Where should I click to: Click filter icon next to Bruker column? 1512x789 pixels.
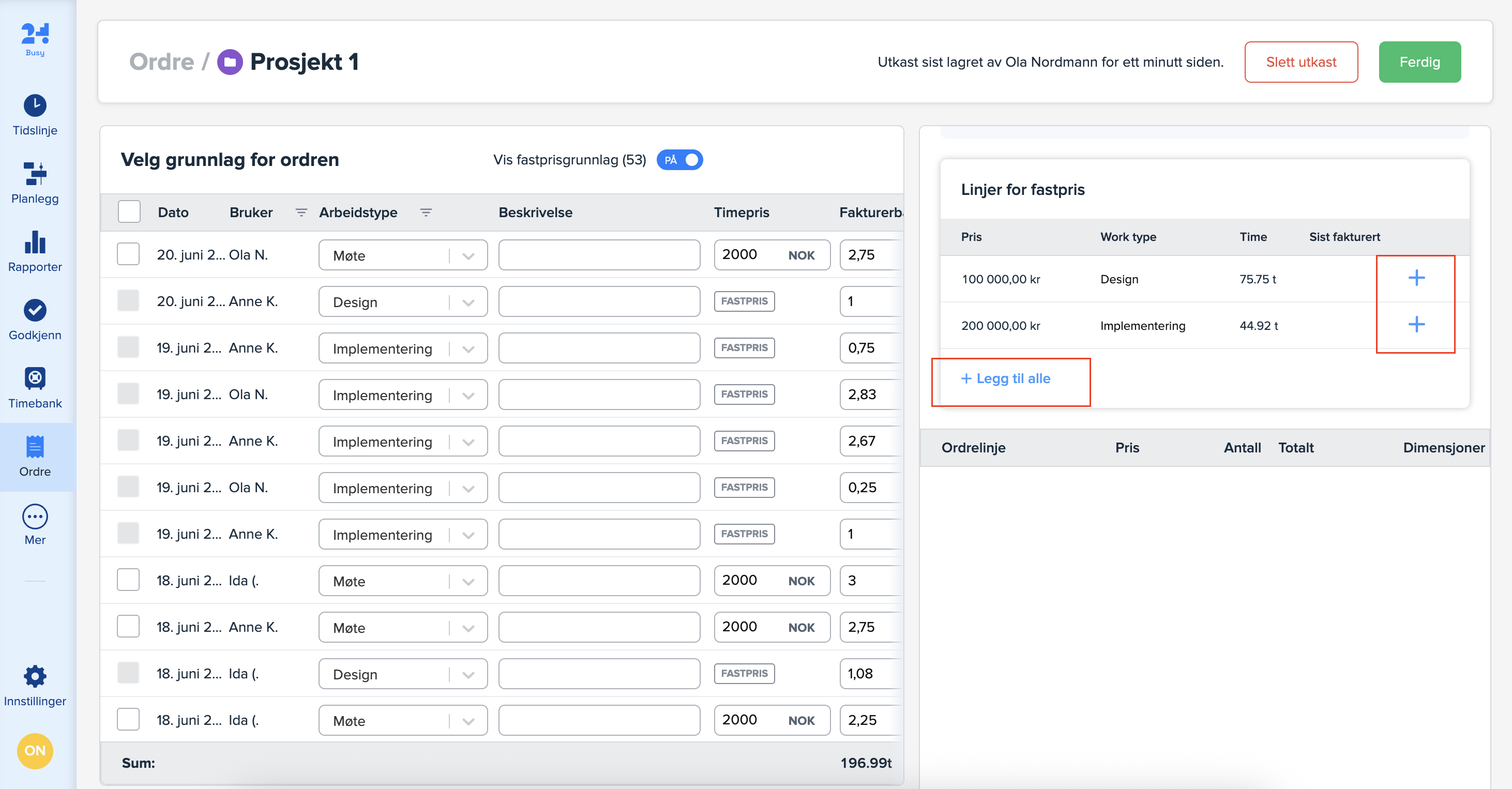click(x=301, y=213)
